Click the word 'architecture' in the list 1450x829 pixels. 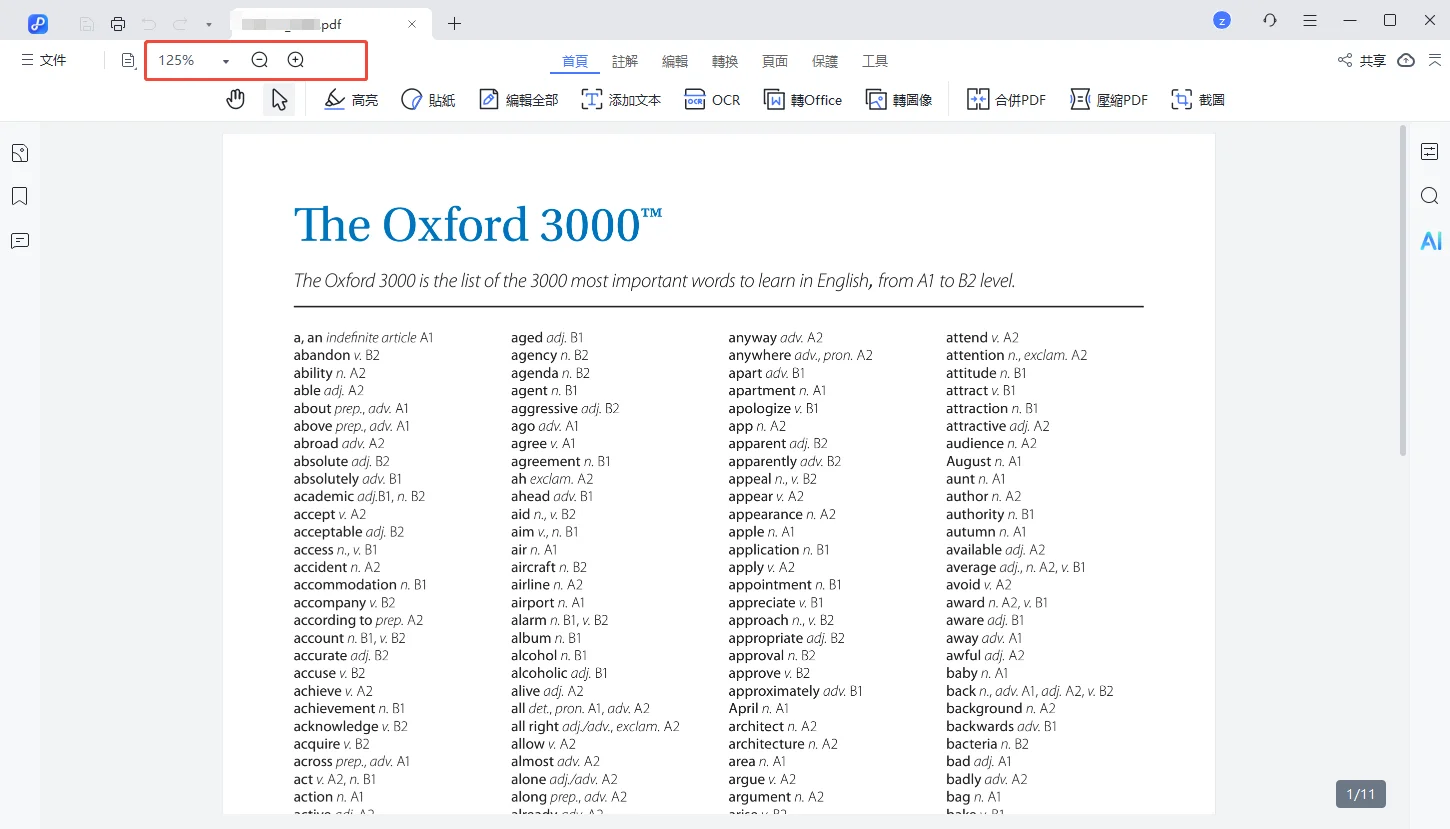tap(766, 744)
